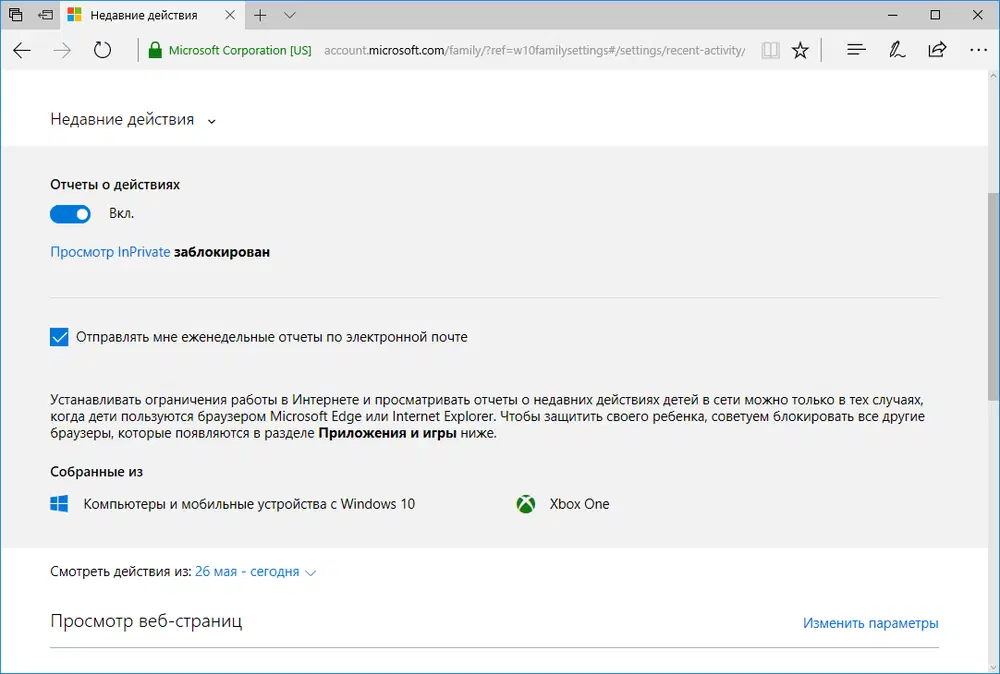The height and width of the screenshot is (674, 1000).
Task: Click the Add notes pen icon
Action: pyautogui.click(x=897, y=50)
